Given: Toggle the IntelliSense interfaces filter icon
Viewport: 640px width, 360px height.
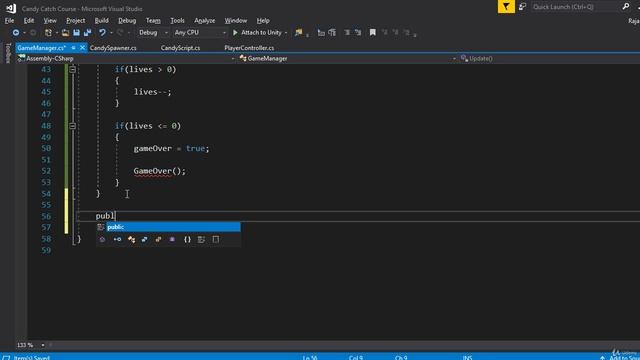Looking at the screenshot, I should coord(117,240).
